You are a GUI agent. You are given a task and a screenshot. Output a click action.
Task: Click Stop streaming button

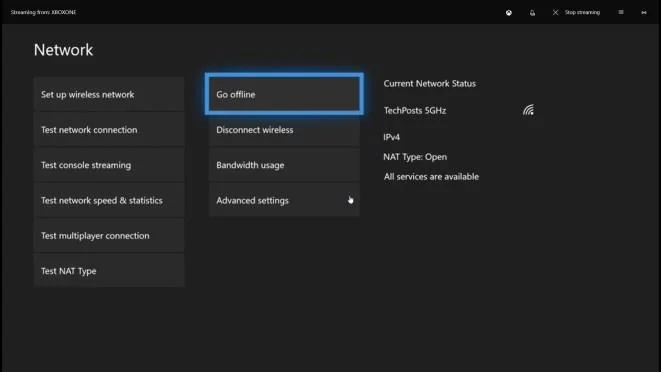(576, 13)
